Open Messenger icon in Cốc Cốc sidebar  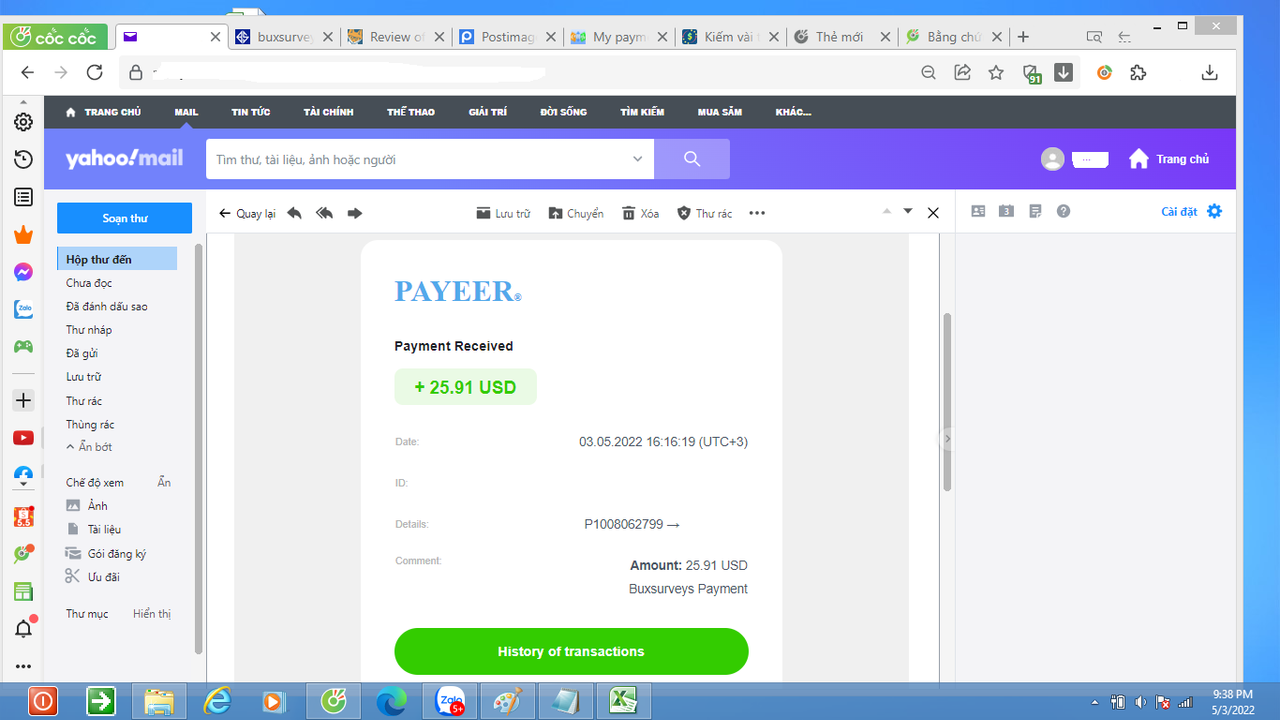[23, 272]
